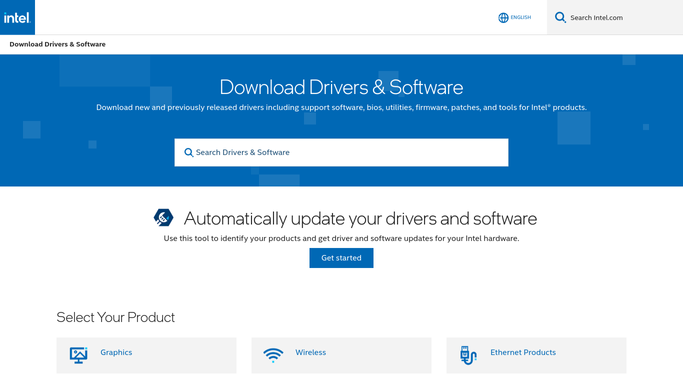Screen dimensions: 683x384
Task: Open the Ethernet Products link
Action: click(523, 352)
